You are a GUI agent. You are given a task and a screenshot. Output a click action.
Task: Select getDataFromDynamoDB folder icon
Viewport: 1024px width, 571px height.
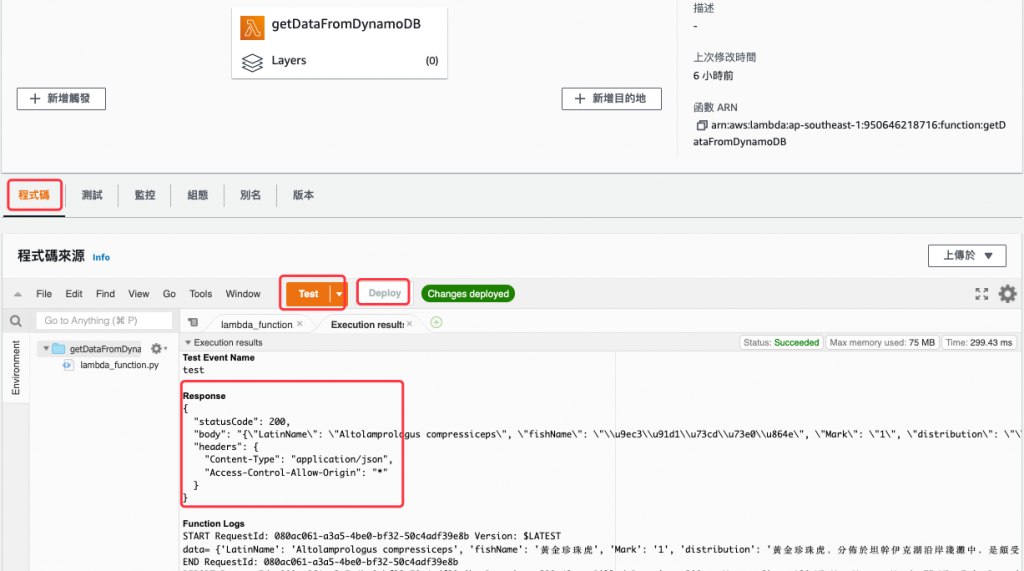(x=59, y=349)
